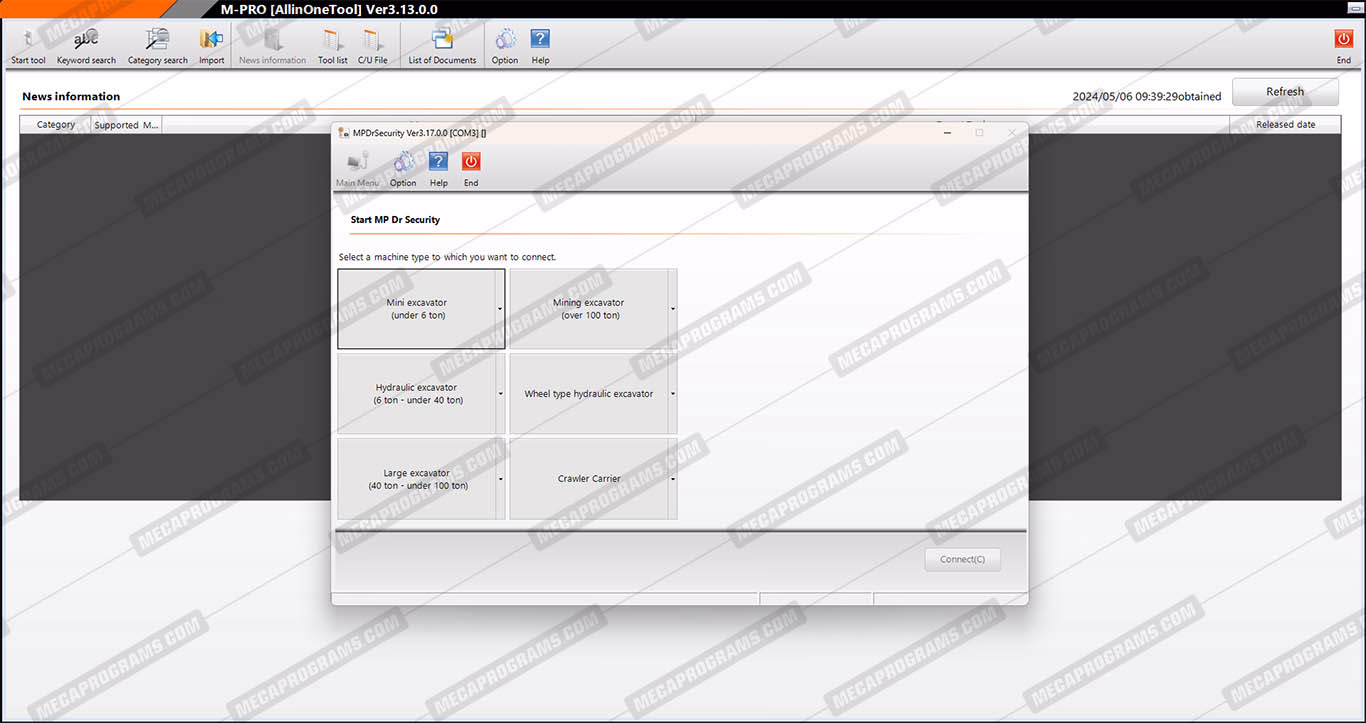The height and width of the screenshot is (723, 1366).
Task: Open the C/U File tool
Action: click(x=372, y=46)
